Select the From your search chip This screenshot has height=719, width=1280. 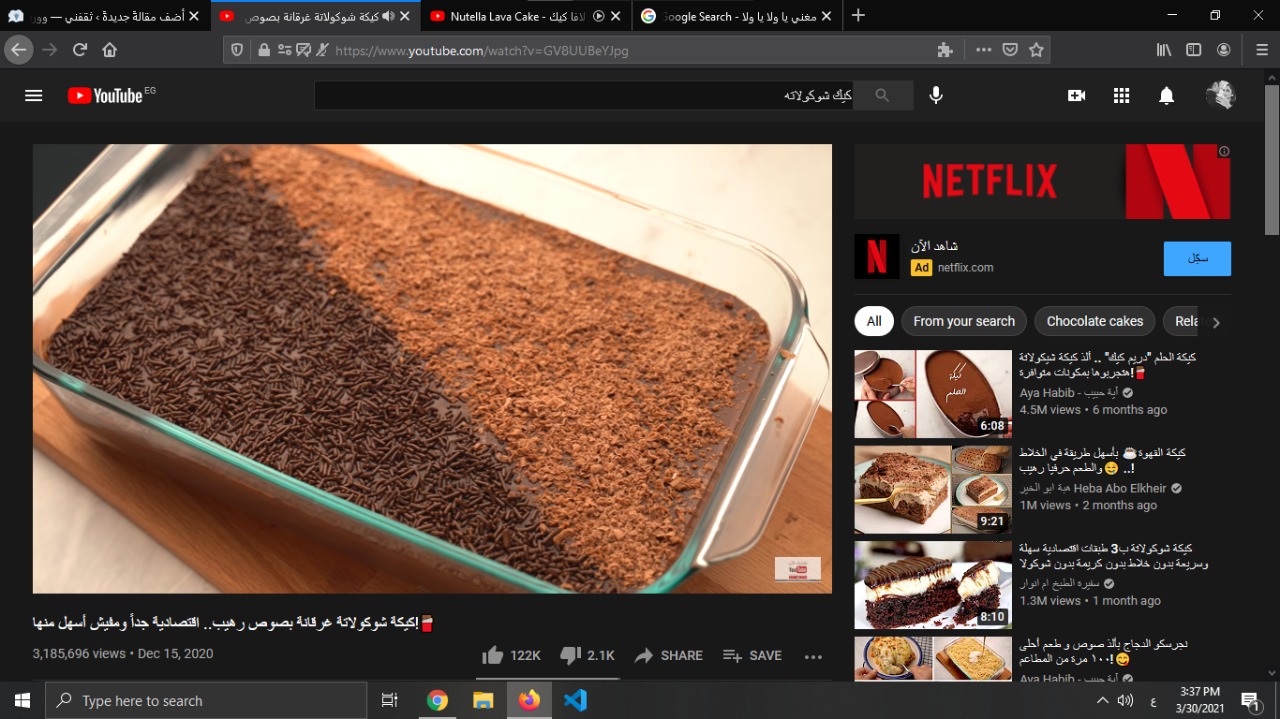click(x=964, y=321)
